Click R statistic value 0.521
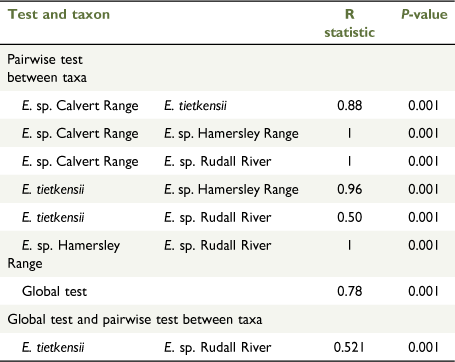 pos(349,347)
